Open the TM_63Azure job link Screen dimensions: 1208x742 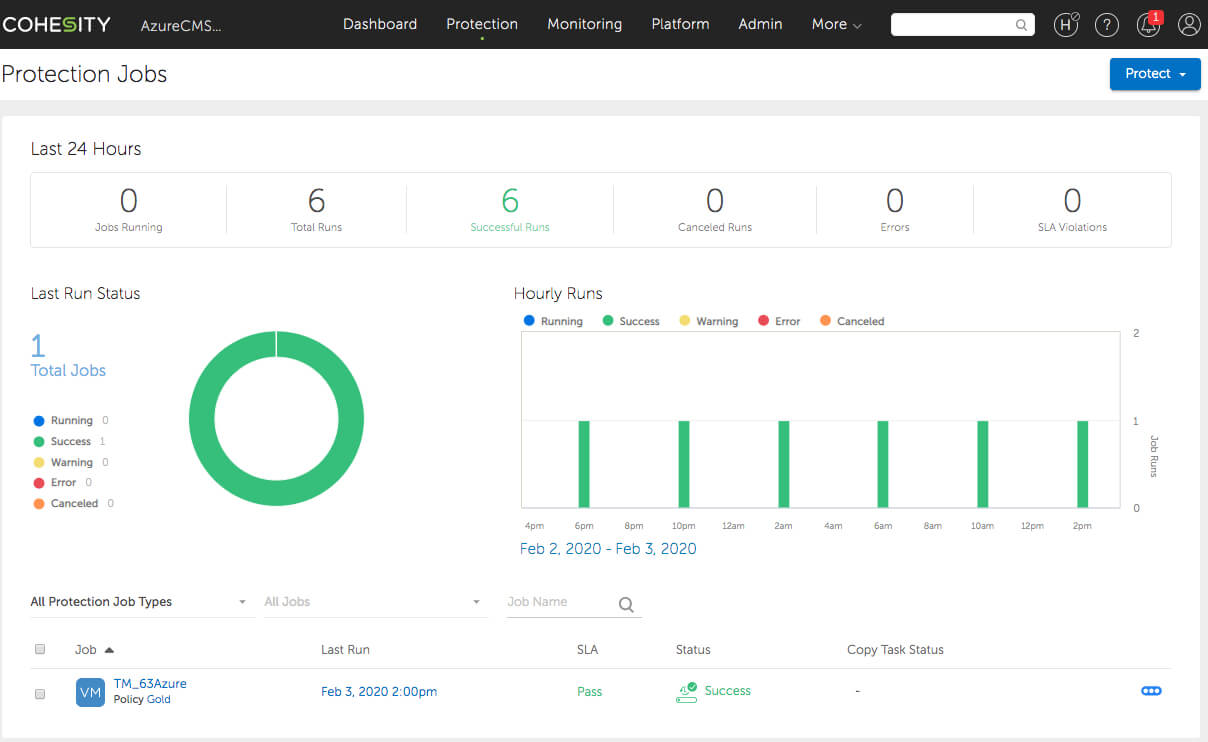(150, 684)
